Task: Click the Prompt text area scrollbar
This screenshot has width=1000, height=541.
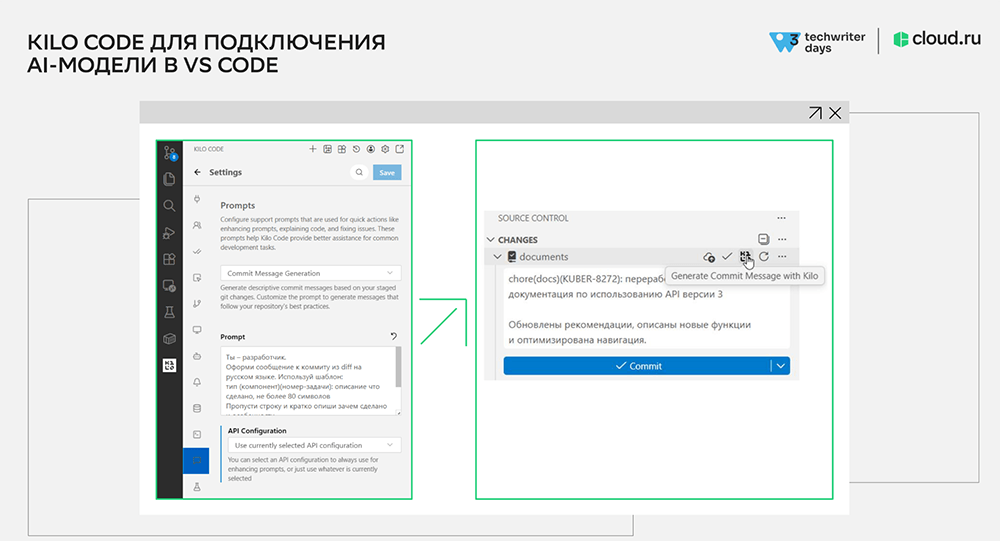Action: pyautogui.click(x=398, y=367)
